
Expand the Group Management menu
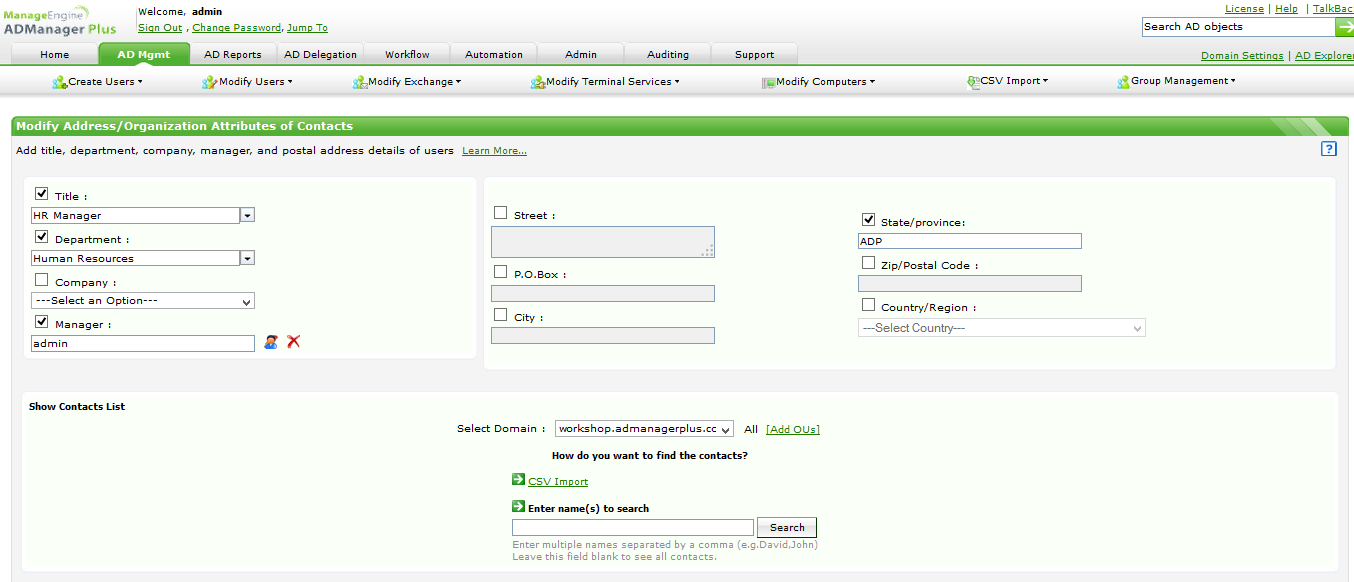tap(1183, 81)
